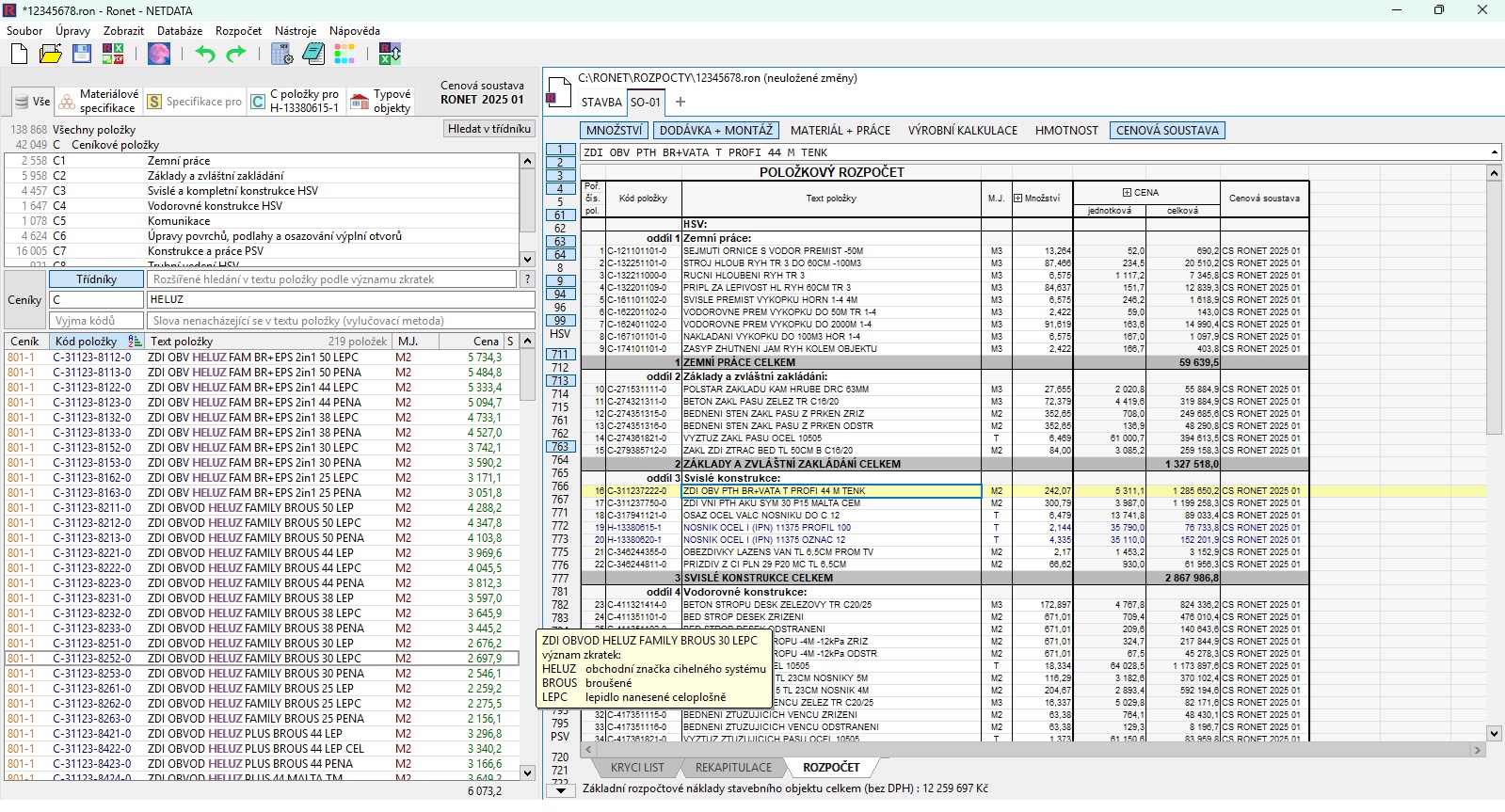Select row number 763 in the outline column

pyautogui.click(x=560, y=447)
